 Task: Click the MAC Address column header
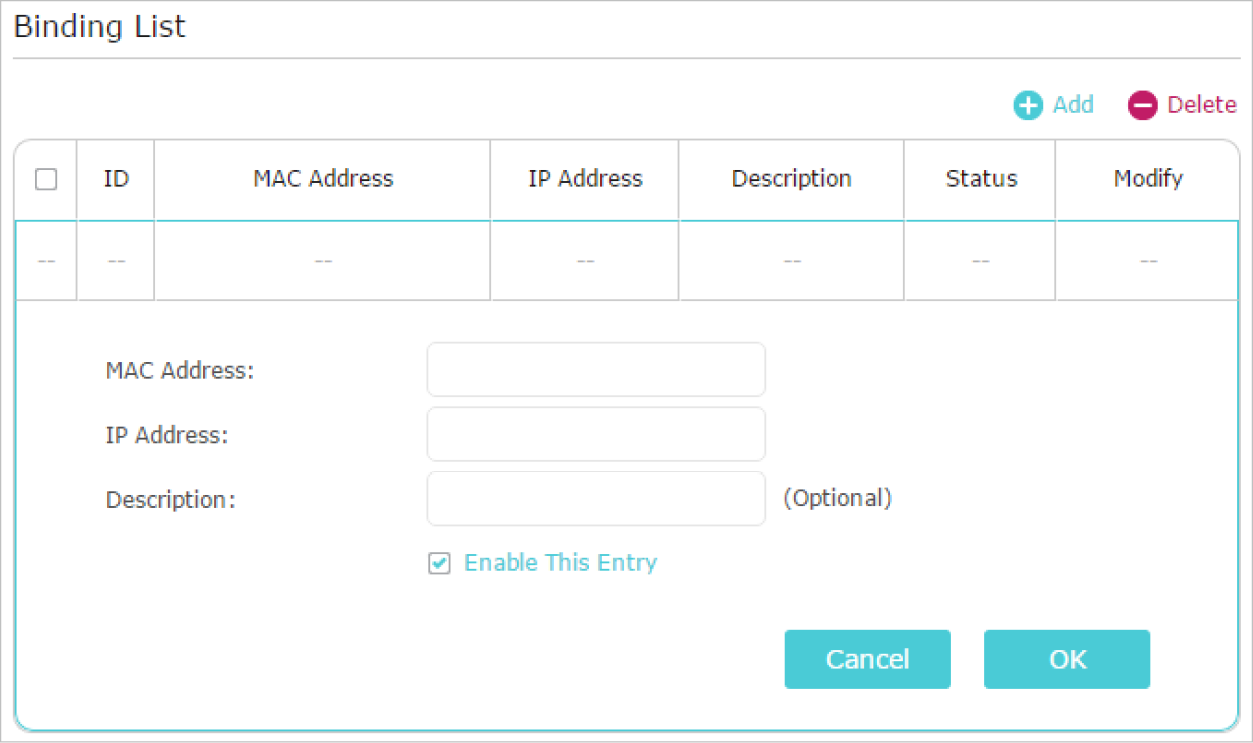323,179
